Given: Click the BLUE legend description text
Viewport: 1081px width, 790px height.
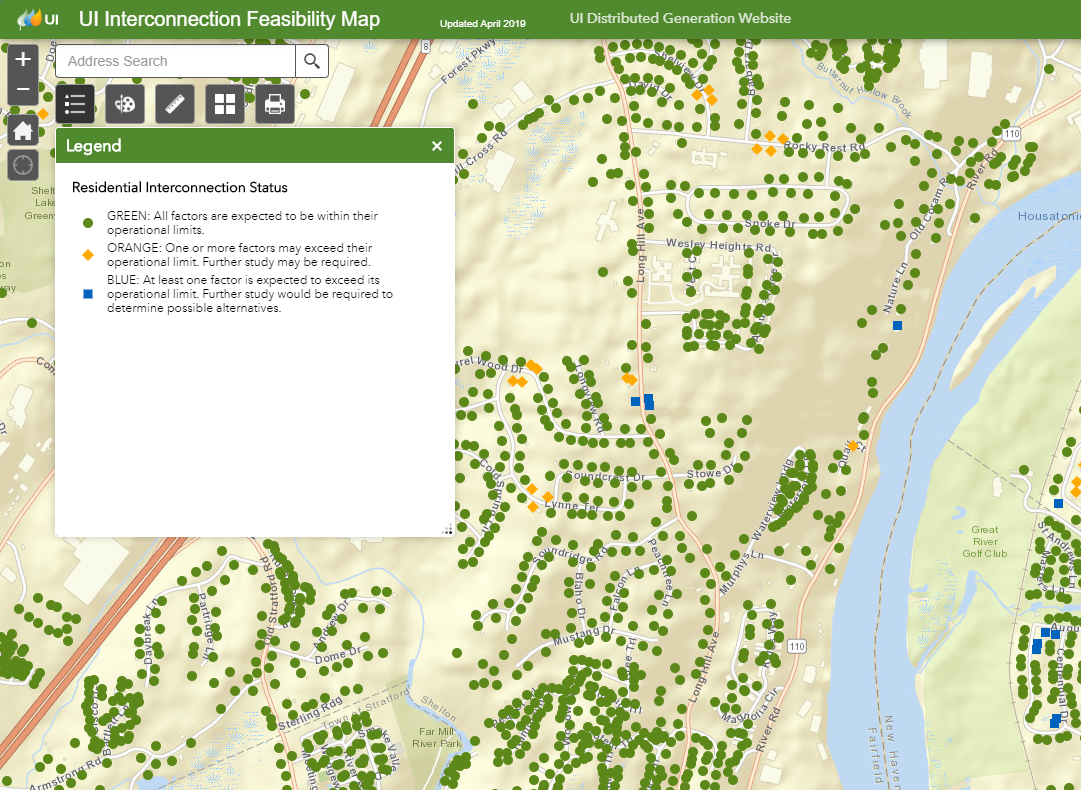Looking at the screenshot, I should coord(250,294).
